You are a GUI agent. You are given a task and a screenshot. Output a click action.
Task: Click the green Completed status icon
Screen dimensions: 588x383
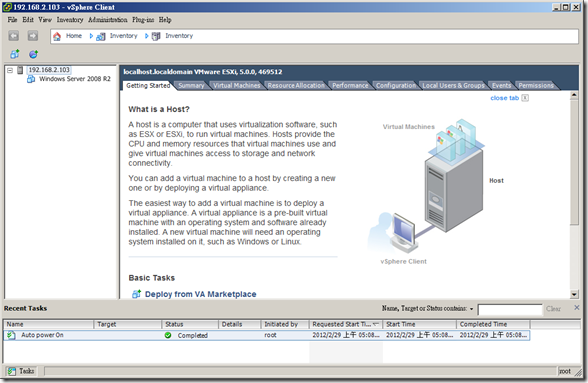click(168, 335)
